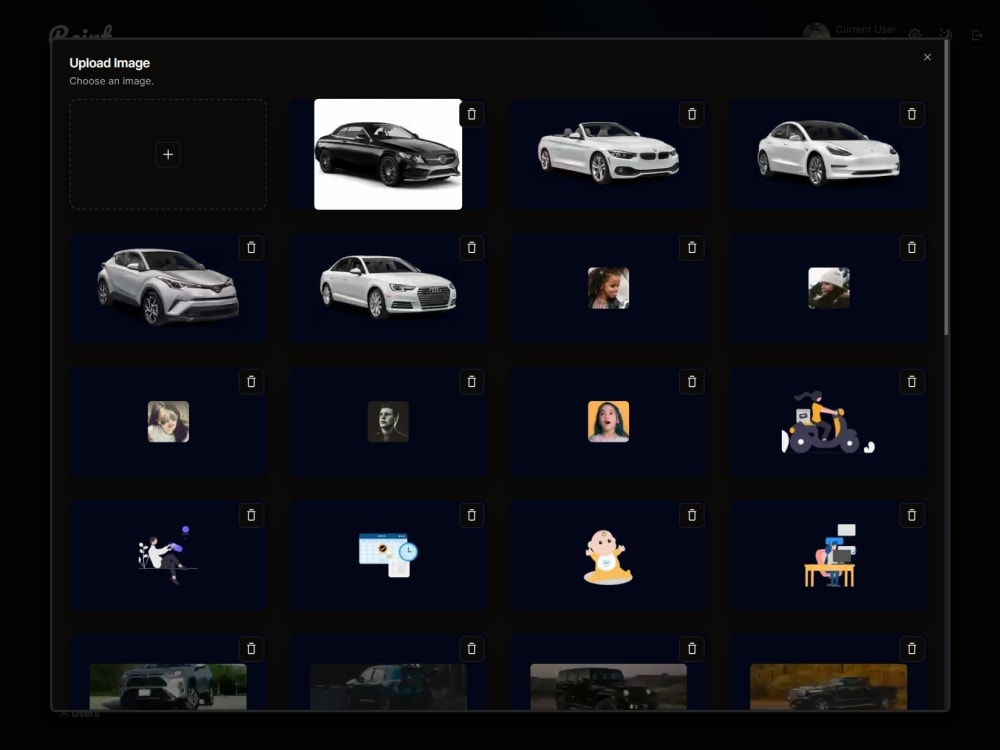The height and width of the screenshot is (750, 1000).
Task: Delete the silver Toyota SUV image
Action: click(251, 248)
